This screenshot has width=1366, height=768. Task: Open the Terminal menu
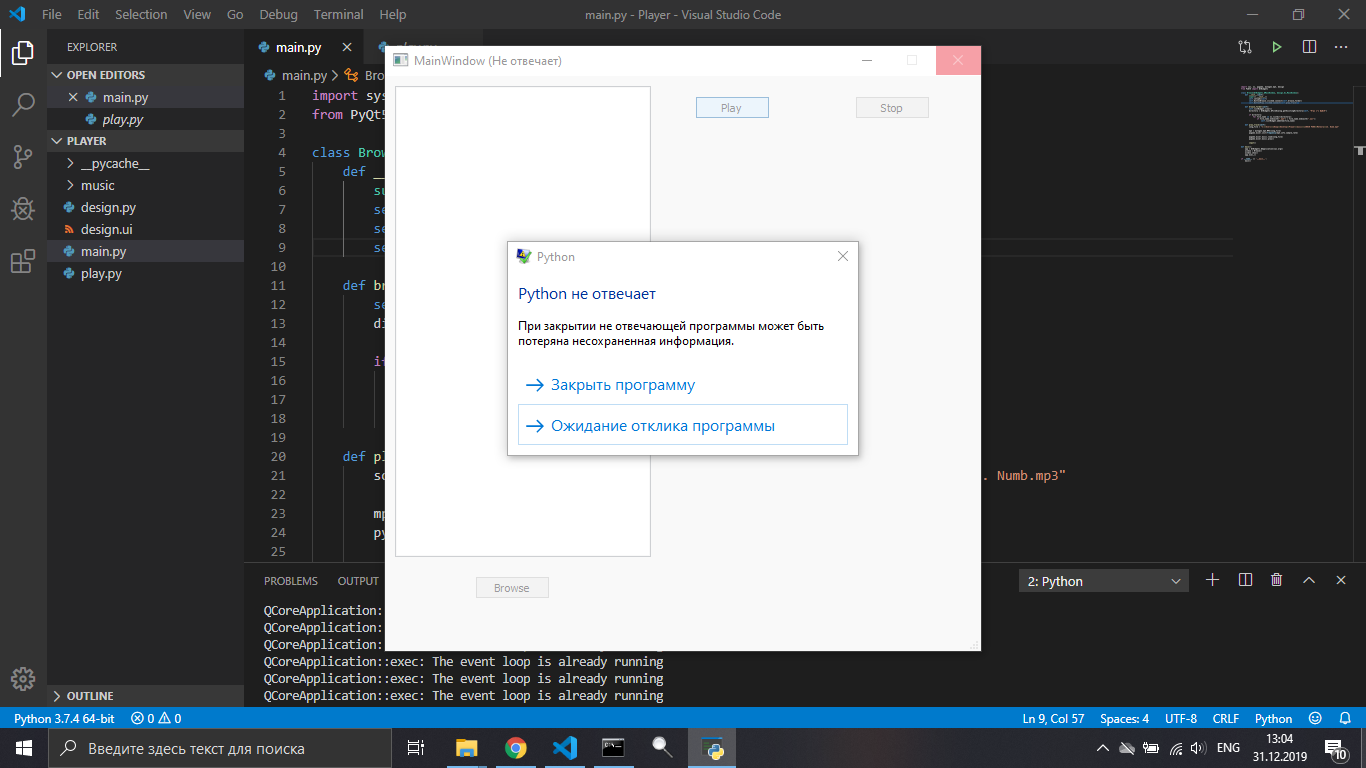339,15
